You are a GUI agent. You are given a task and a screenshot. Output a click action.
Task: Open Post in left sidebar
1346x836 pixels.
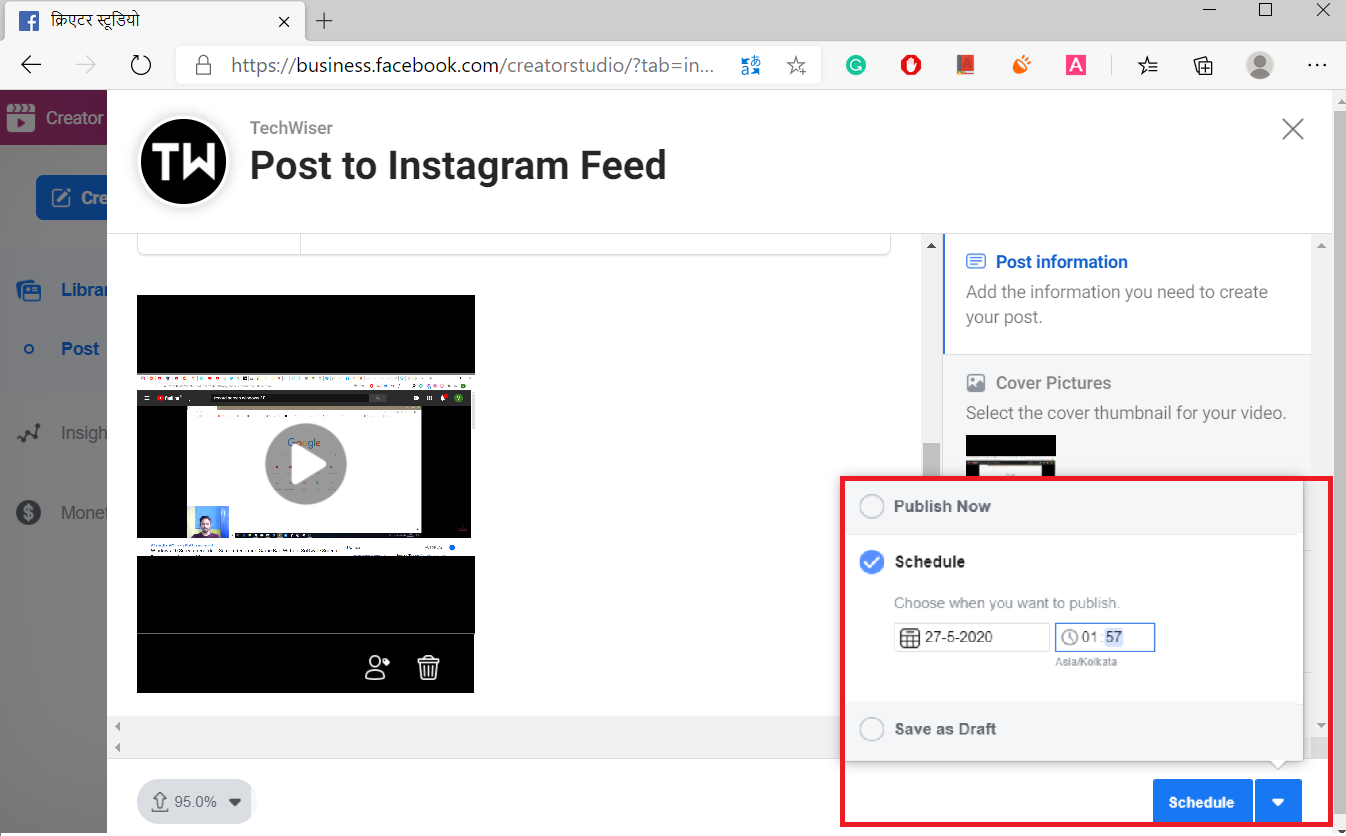[62, 349]
